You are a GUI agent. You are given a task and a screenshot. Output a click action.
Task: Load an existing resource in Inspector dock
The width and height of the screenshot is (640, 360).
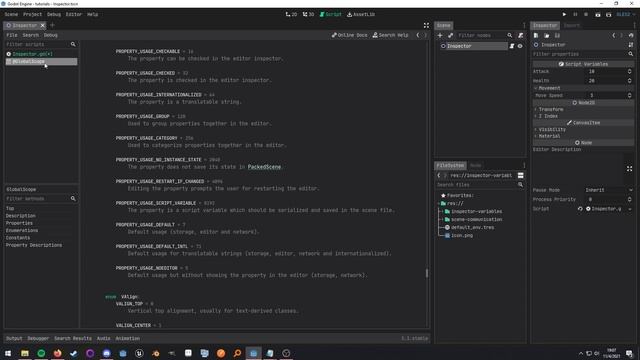point(547,36)
